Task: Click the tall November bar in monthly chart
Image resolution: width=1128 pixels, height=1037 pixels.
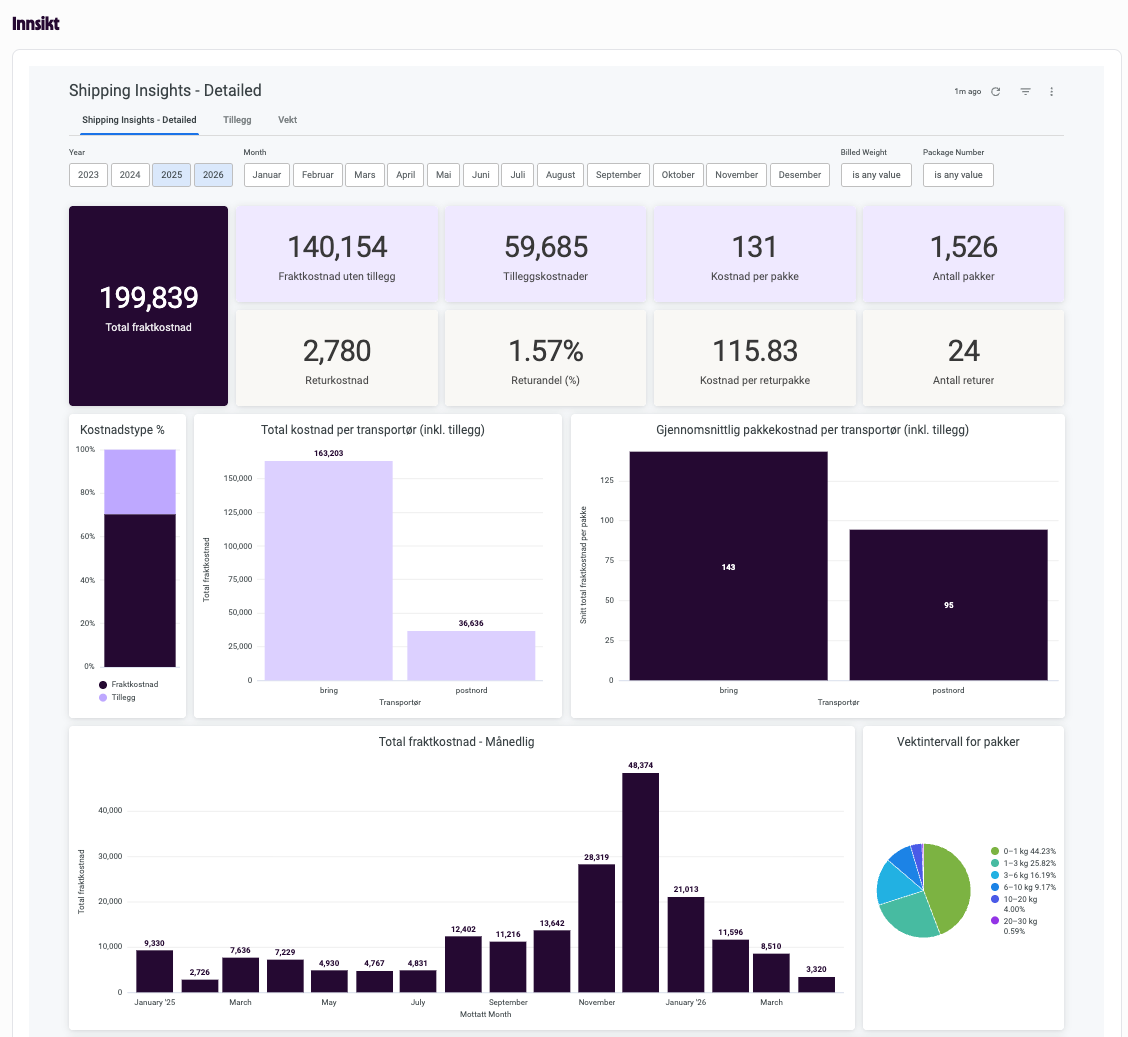Action: (641, 880)
